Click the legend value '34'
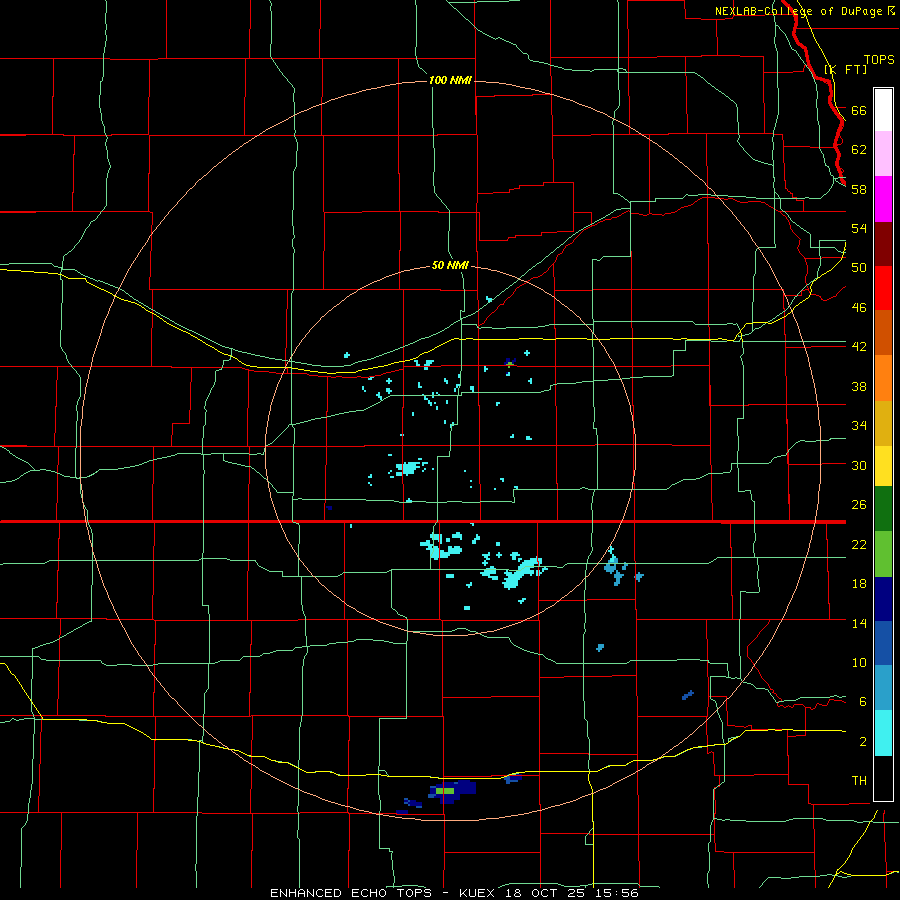 859,426
